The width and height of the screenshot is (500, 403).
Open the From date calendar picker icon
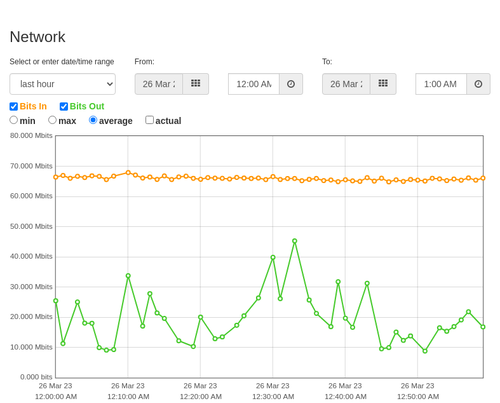(196, 84)
